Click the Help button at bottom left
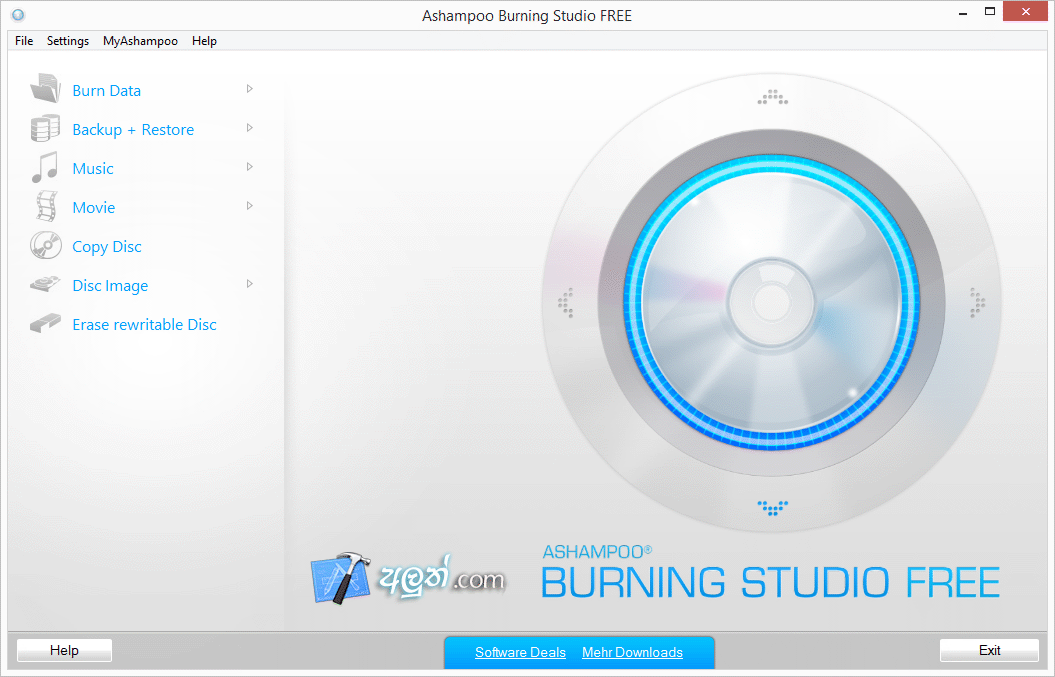The height and width of the screenshot is (677, 1055). (x=64, y=650)
